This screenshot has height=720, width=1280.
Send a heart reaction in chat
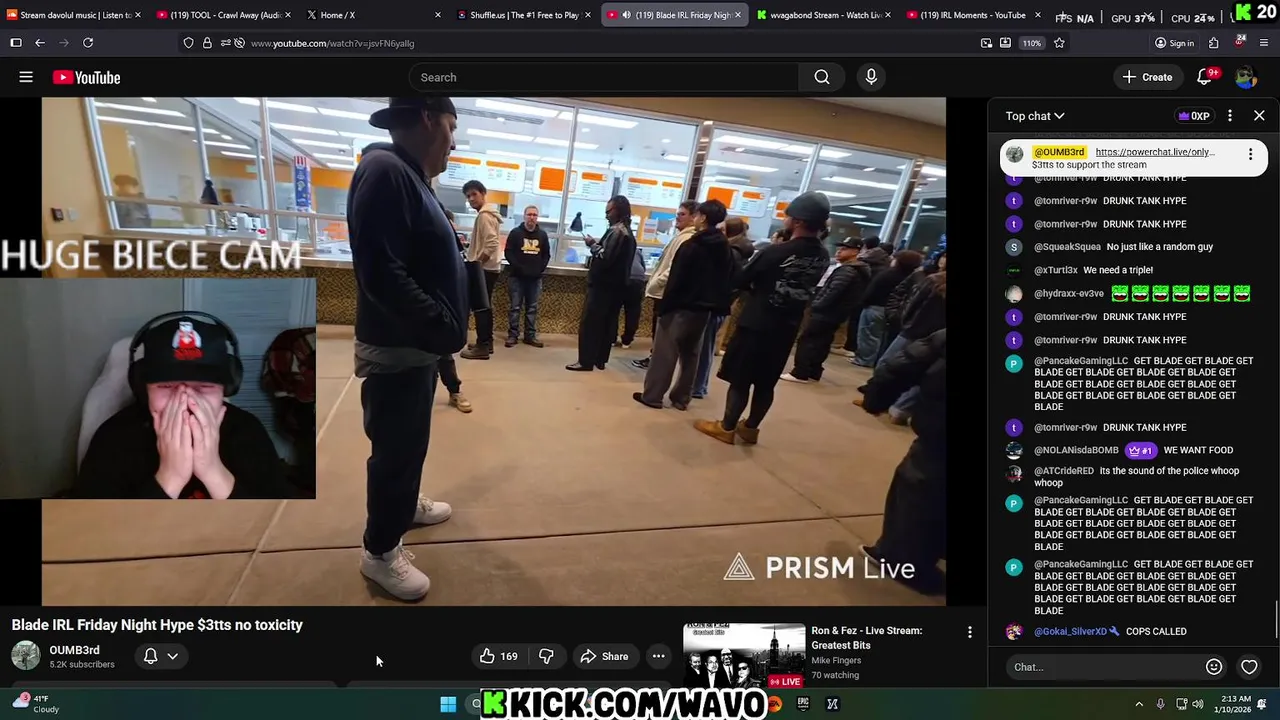click(x=1249, y=667)
